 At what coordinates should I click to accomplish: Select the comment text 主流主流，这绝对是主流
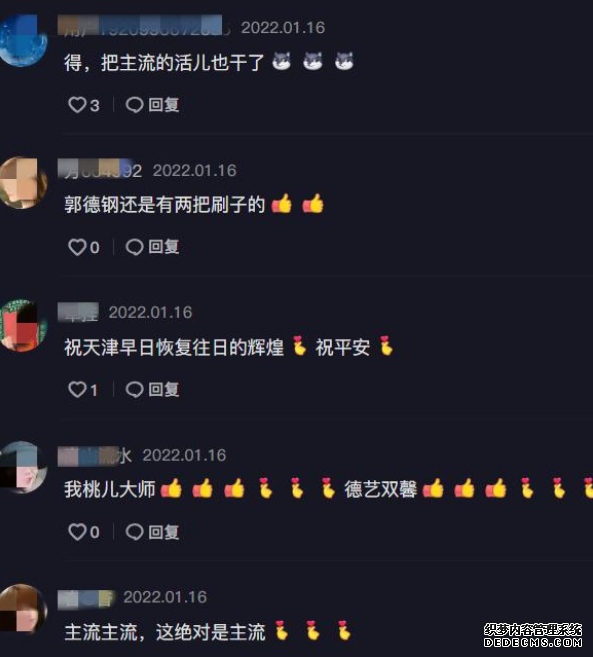(165, 632)
